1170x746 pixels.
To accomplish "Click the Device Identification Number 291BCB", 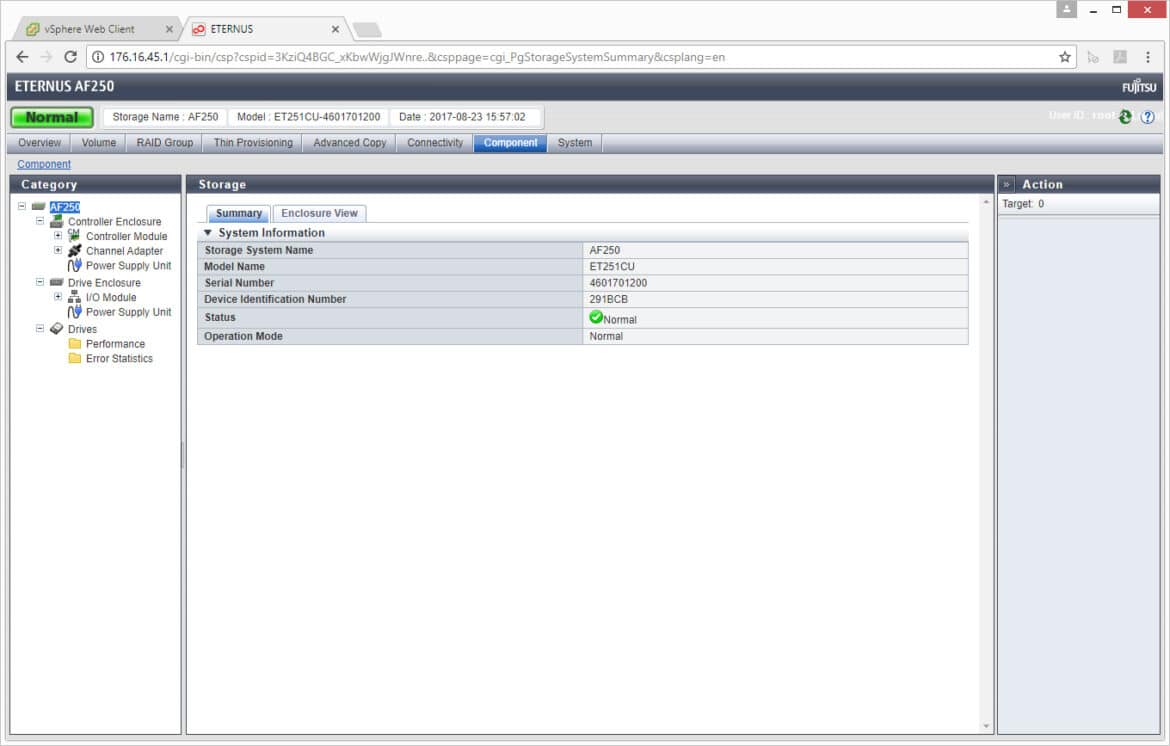I will [x=608, y=299].
